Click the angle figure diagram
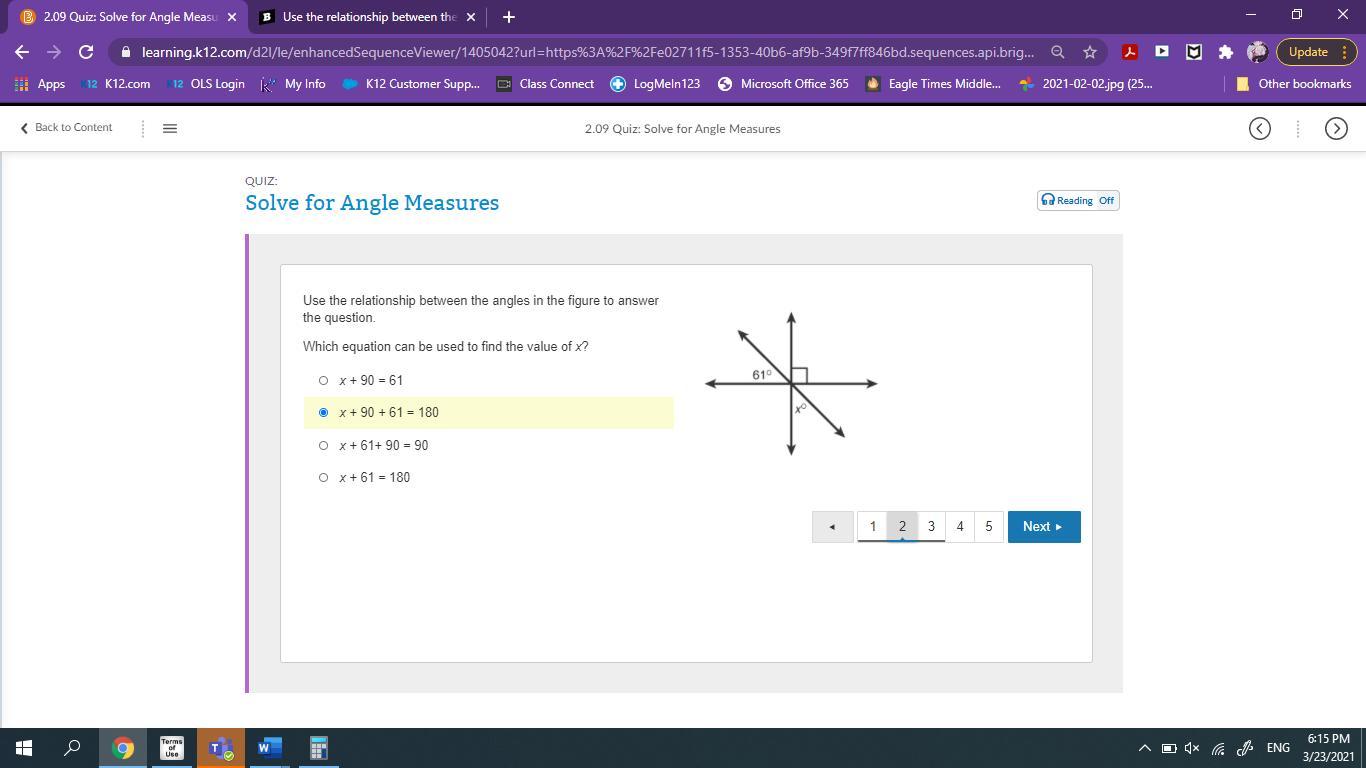This screenshot has height=768, width=1366. point(791,384)
